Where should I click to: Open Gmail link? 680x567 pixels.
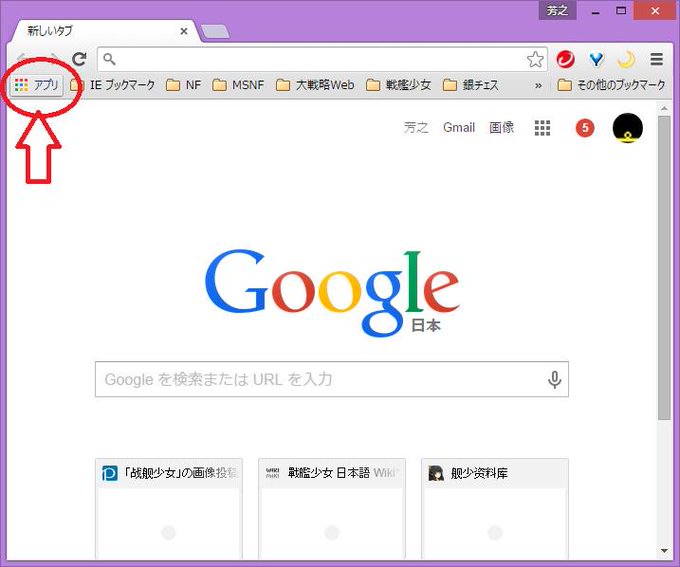click(459, 128)
